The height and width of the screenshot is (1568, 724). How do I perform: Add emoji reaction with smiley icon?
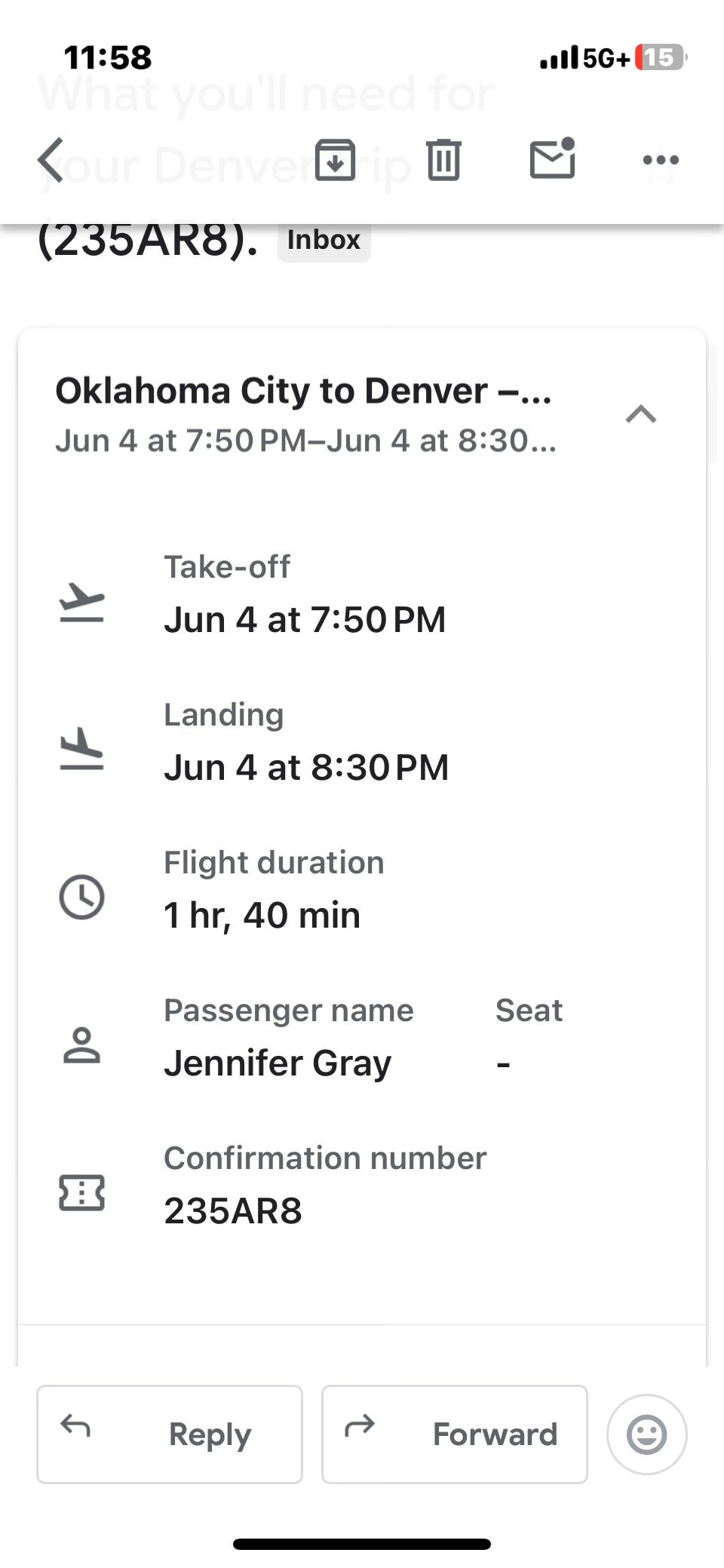coord(646,1434)
